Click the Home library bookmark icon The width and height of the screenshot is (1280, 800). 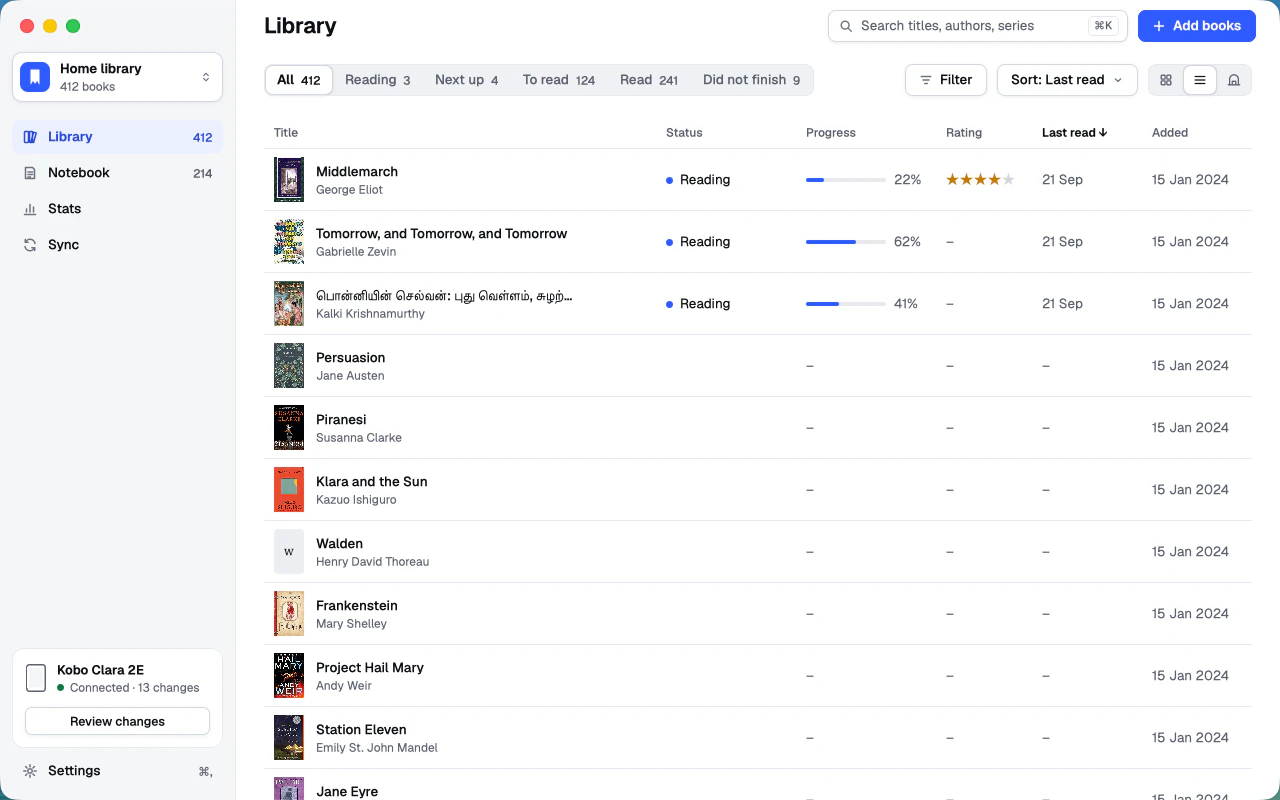tap(35, 77)
